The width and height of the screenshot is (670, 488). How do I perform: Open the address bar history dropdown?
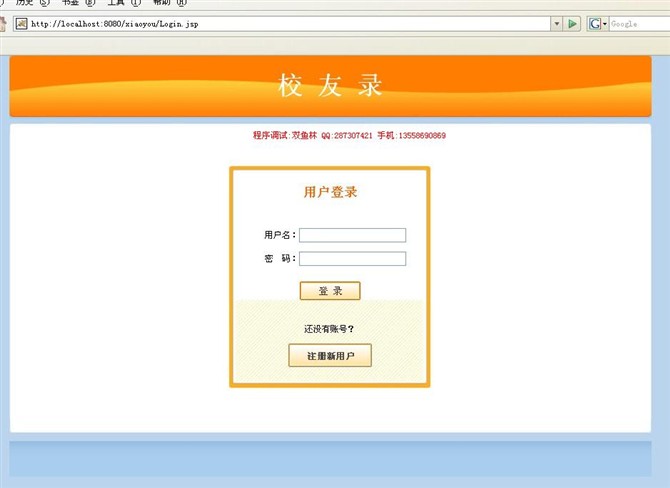point(556,23)
